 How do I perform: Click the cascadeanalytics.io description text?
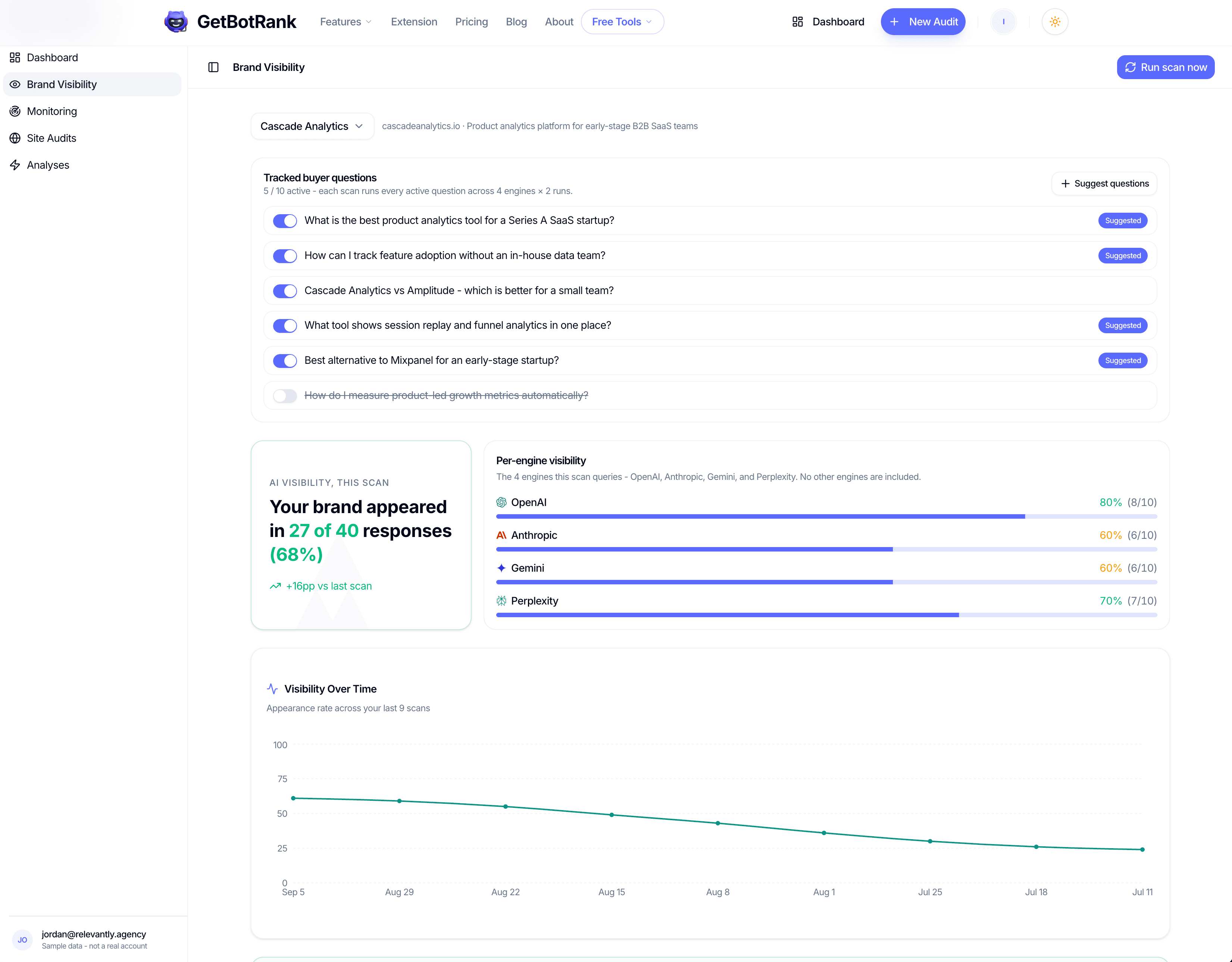pyautogui.click(x=540, y=126)
